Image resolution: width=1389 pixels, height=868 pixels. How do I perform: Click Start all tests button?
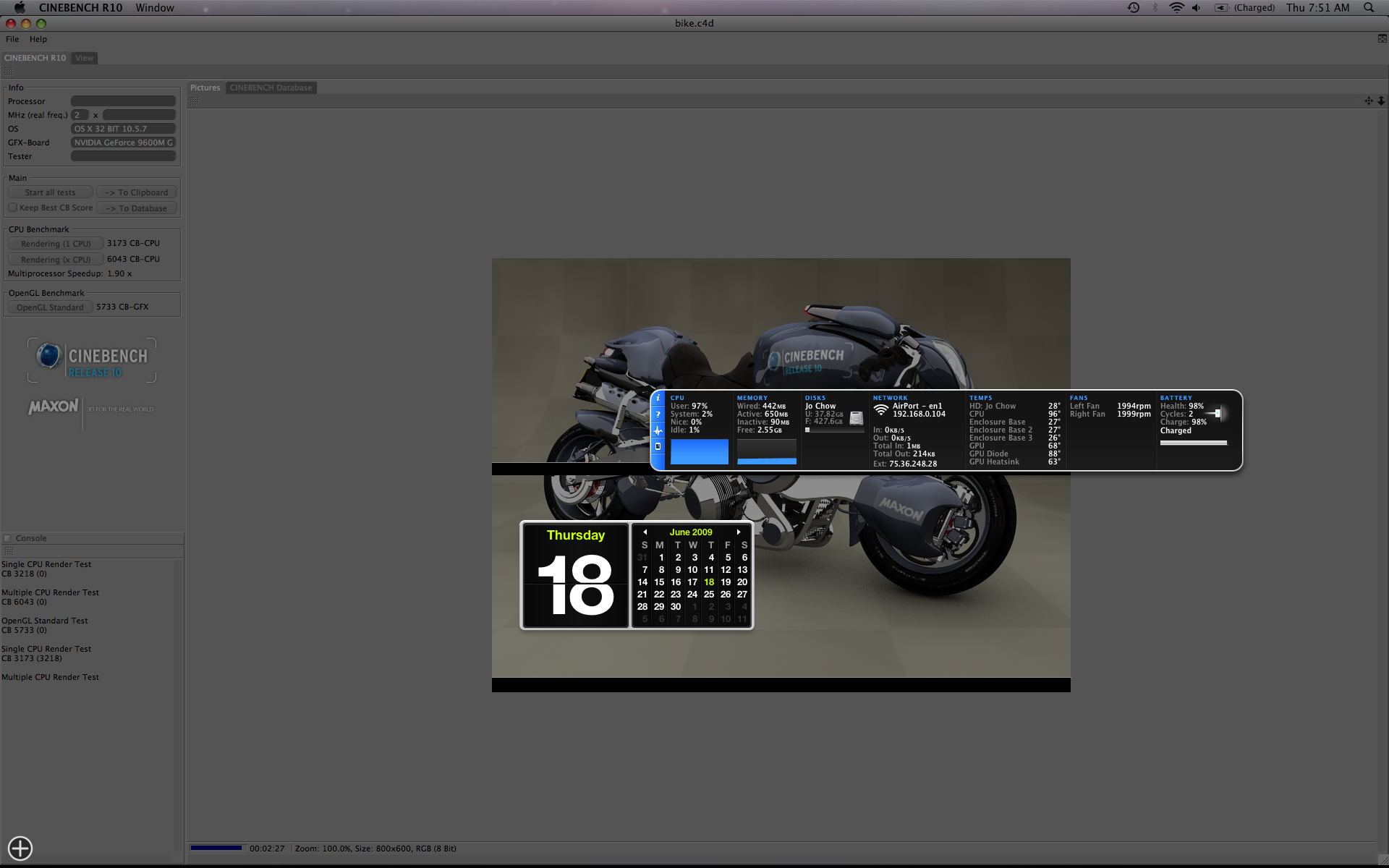50,192
